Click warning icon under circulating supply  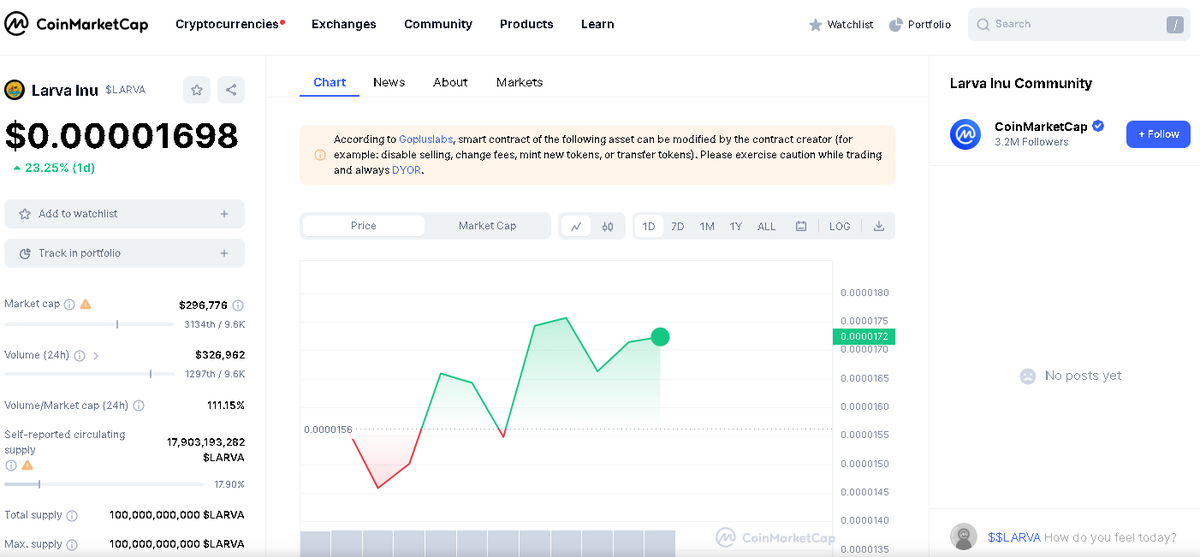pos(27,465)
